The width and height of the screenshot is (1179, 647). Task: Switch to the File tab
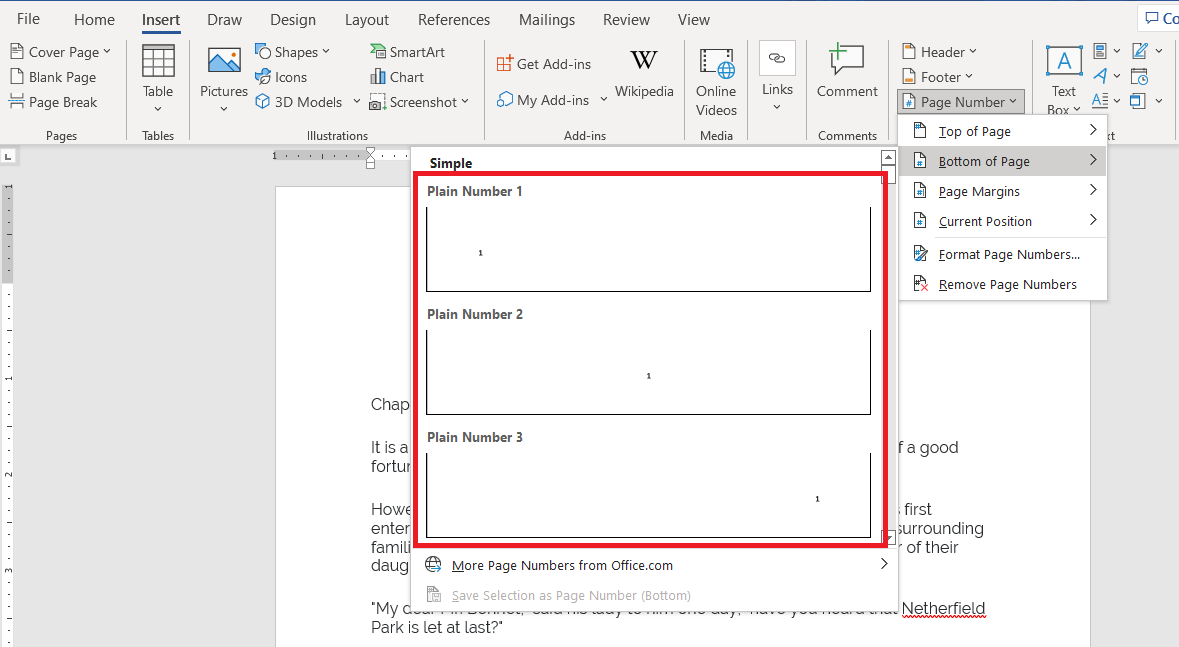tap(29, 20)
